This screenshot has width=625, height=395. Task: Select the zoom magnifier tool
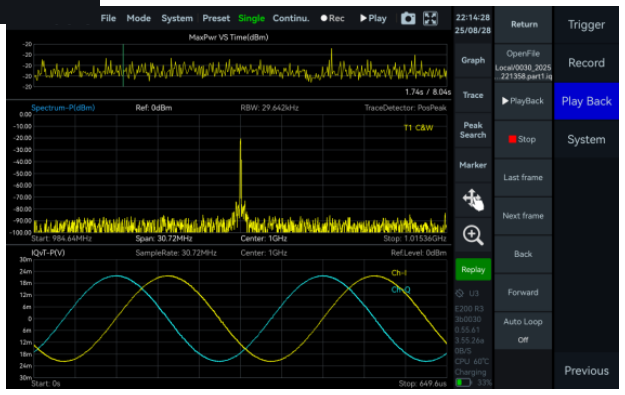tap(473, 235)
